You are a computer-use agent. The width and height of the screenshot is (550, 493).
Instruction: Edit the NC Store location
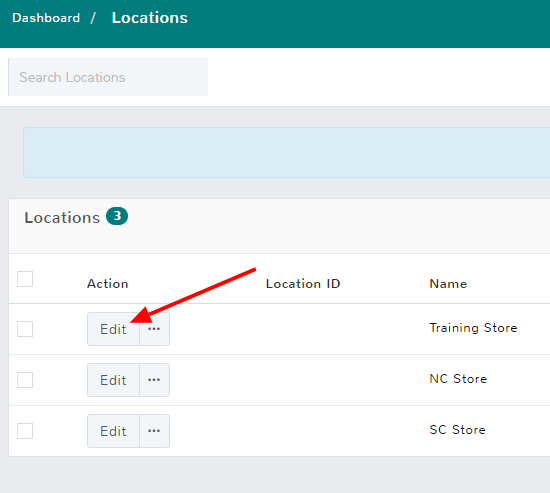[x=113, y=380]
